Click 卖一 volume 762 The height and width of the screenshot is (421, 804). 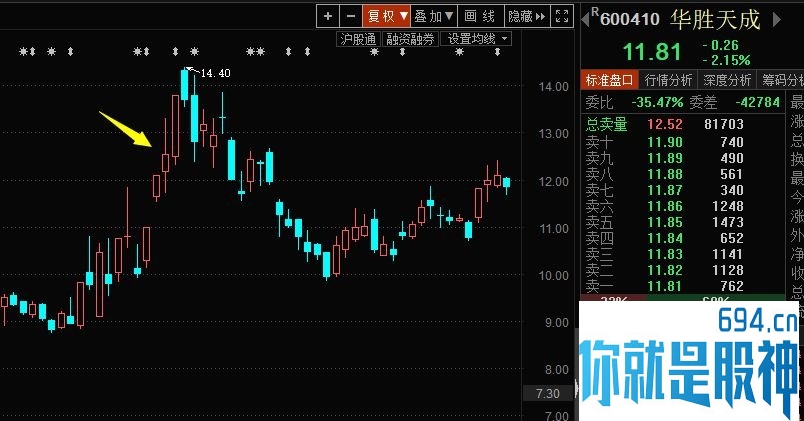tap(732, 286)
